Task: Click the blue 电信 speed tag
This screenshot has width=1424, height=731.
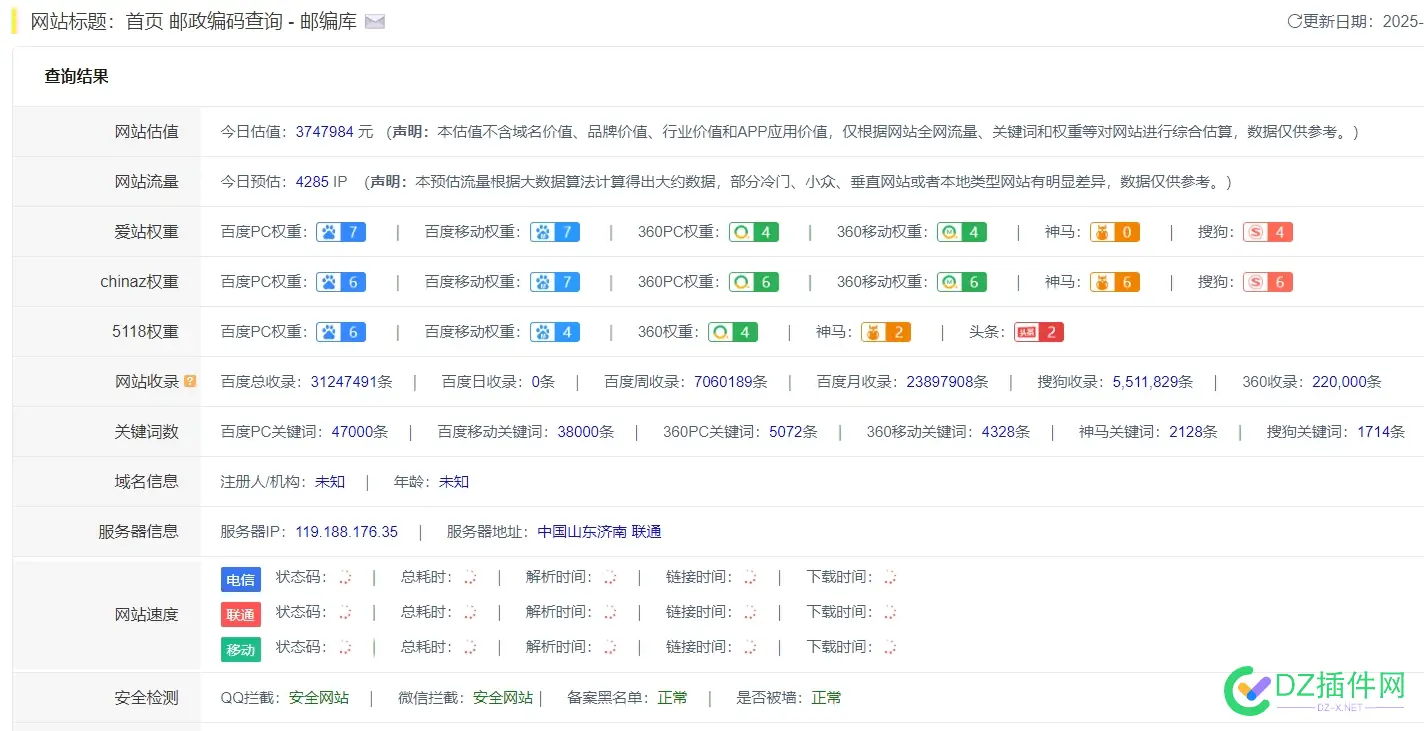Action: [241, 579]
